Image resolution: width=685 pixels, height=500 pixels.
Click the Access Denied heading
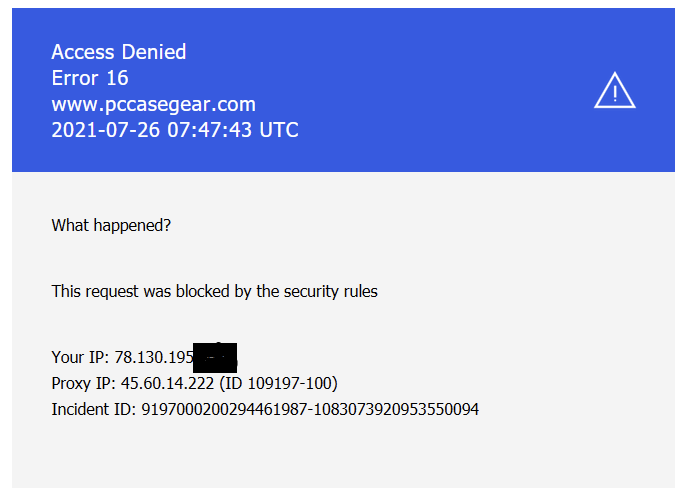click(118, 52)
